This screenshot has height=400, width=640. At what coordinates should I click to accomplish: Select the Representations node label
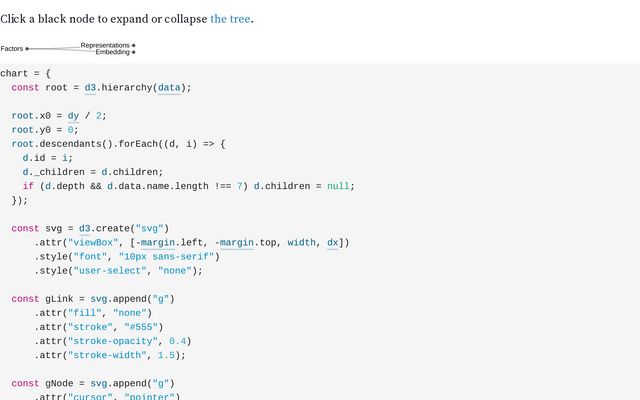point(105,45)
